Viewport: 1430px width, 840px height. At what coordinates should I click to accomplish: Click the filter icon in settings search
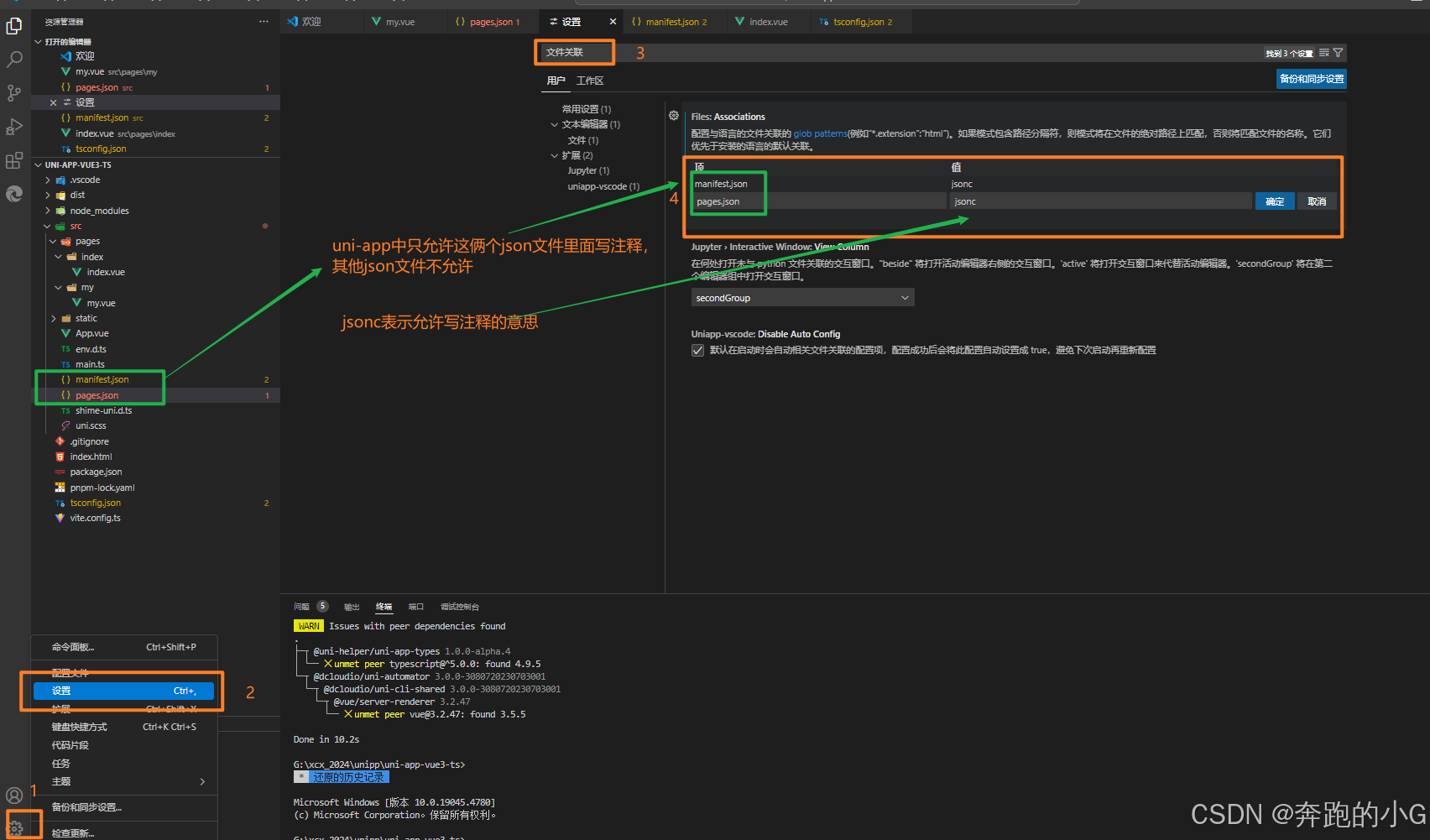coord(1338,53)
